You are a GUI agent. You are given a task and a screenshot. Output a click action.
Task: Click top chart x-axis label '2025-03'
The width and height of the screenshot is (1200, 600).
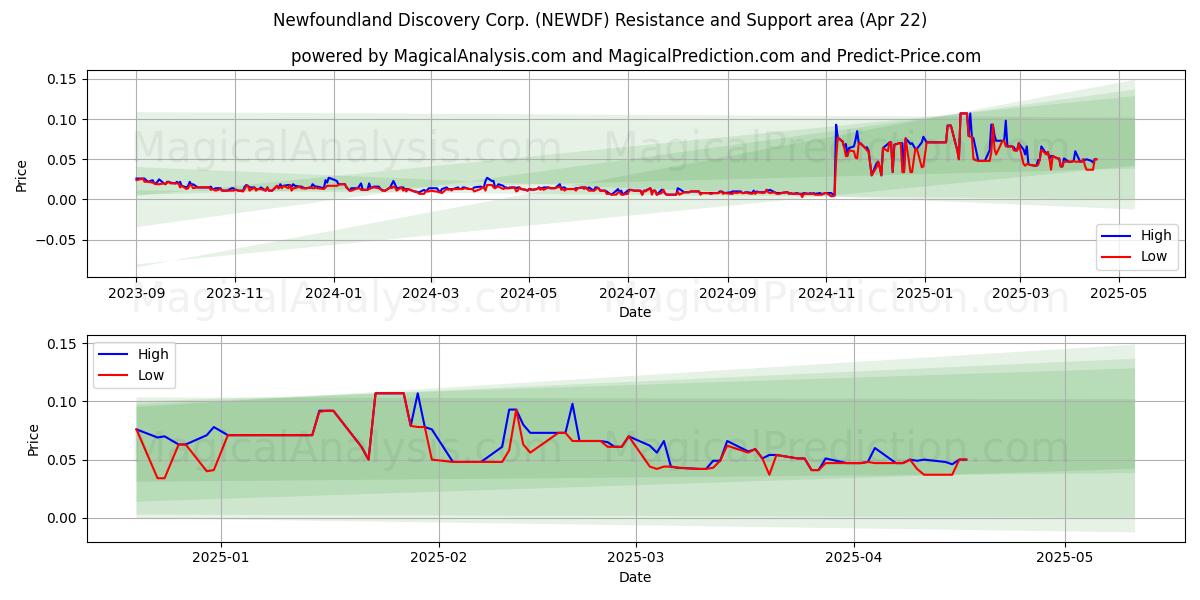pos(1020,295)
